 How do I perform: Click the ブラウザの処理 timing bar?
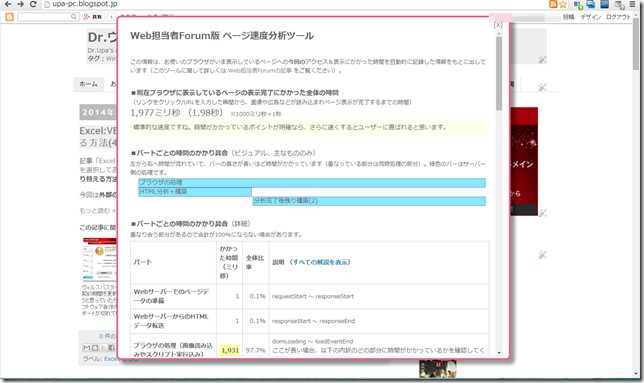tap(312, 183)
